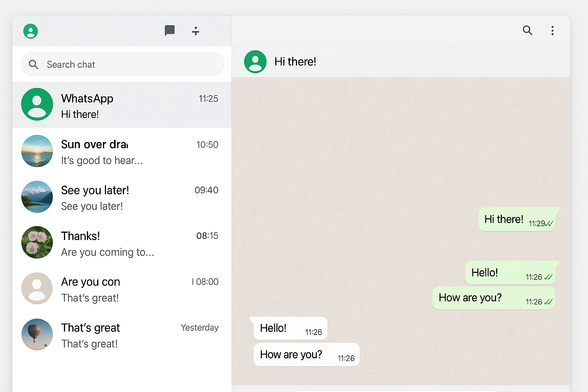The image size is (588, 392).
Task: Open the Sun over dra chat
Action: 122,152
